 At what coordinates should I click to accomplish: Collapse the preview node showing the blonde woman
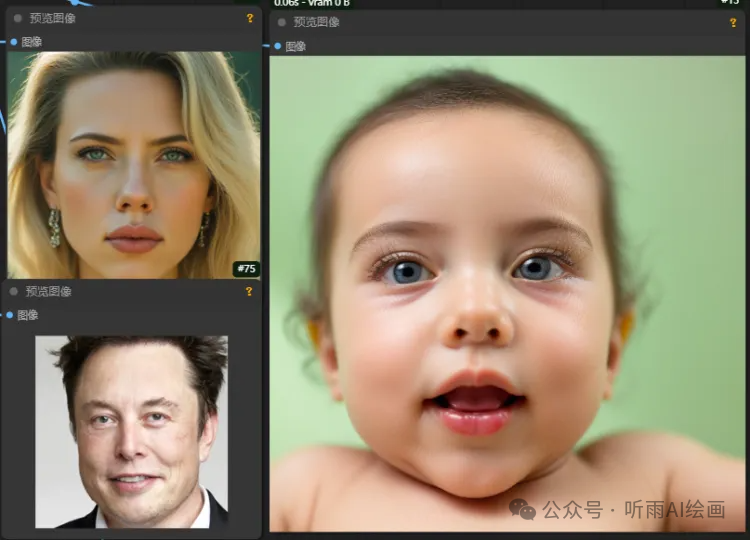pyautogui.click(x=18, y=18)
